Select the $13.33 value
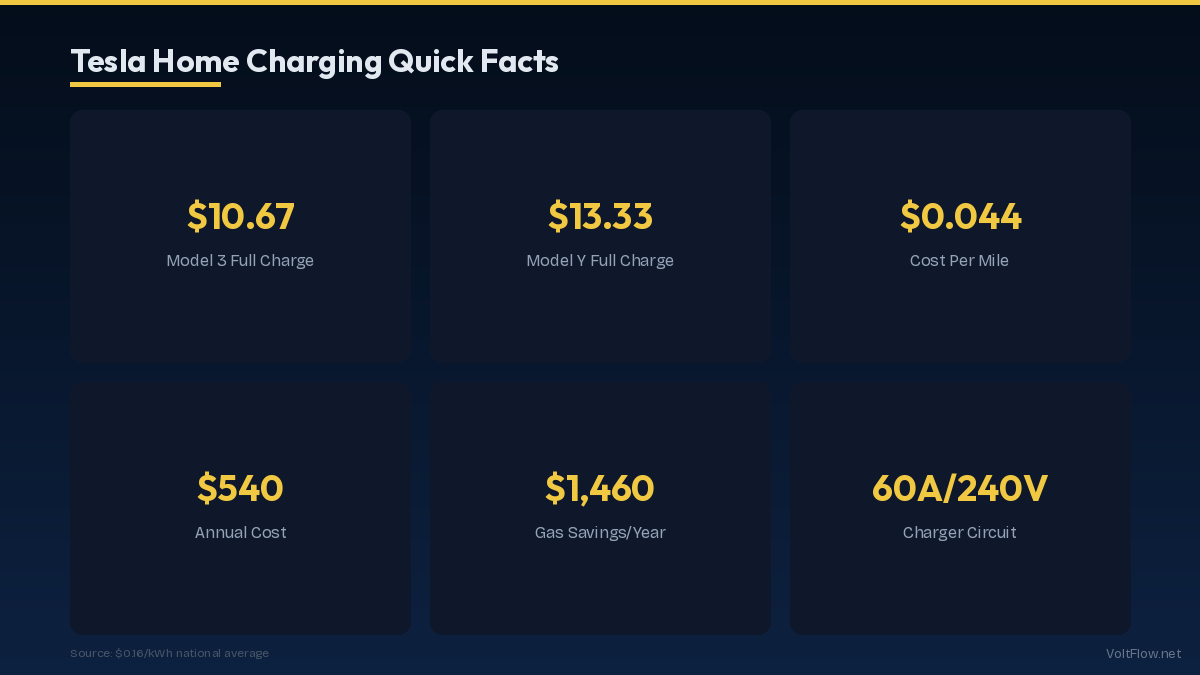 600,216
